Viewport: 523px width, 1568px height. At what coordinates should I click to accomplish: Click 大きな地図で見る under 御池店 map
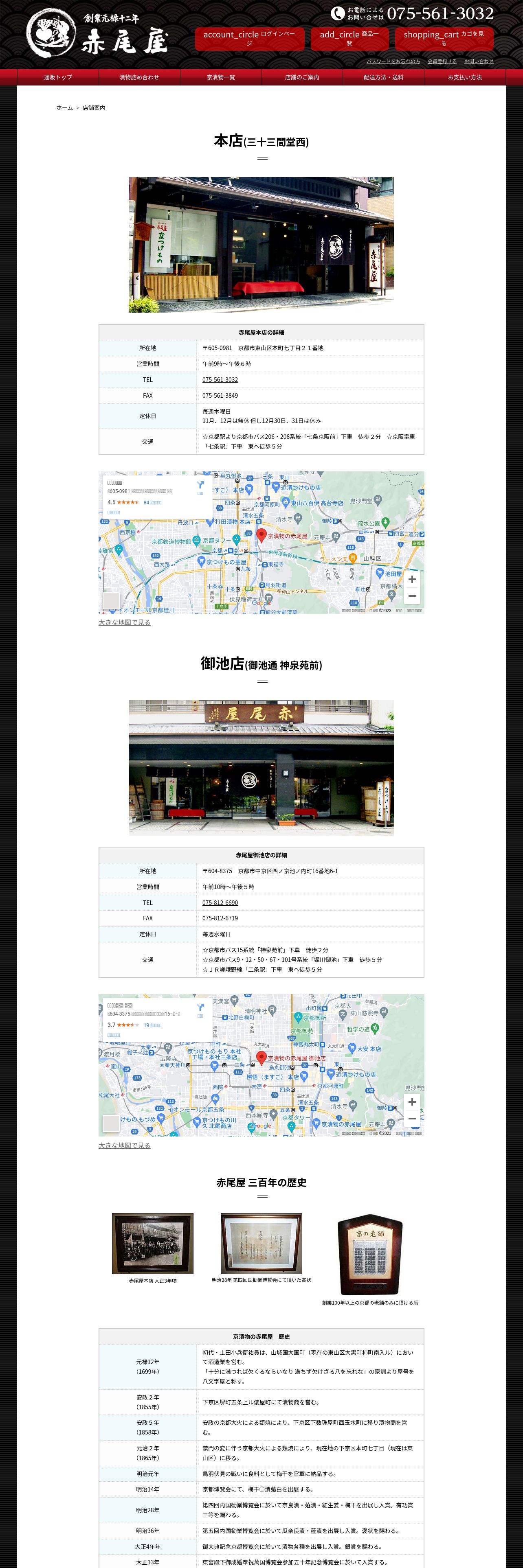click(x=124, y=1145)
